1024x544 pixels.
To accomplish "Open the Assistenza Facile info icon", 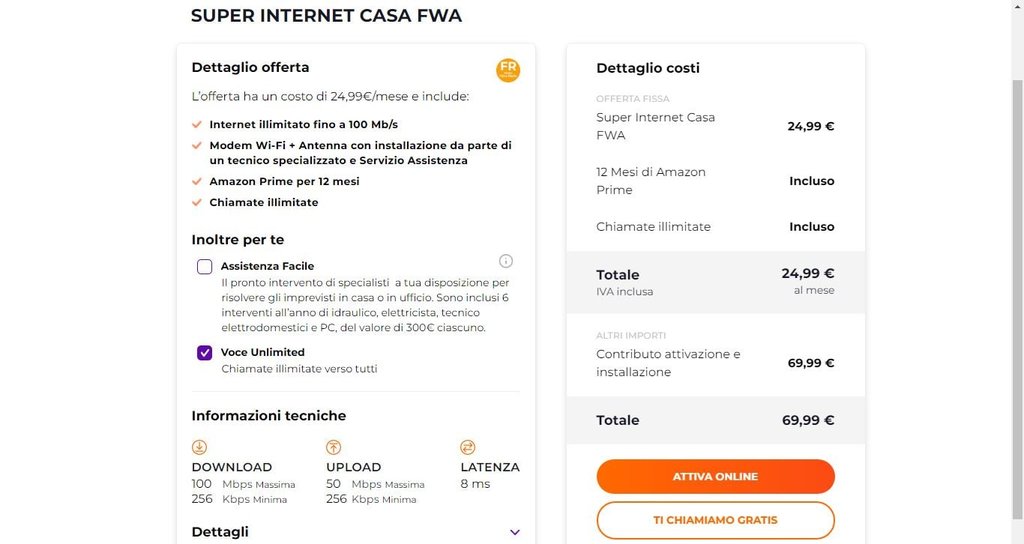I will (505, 261).
